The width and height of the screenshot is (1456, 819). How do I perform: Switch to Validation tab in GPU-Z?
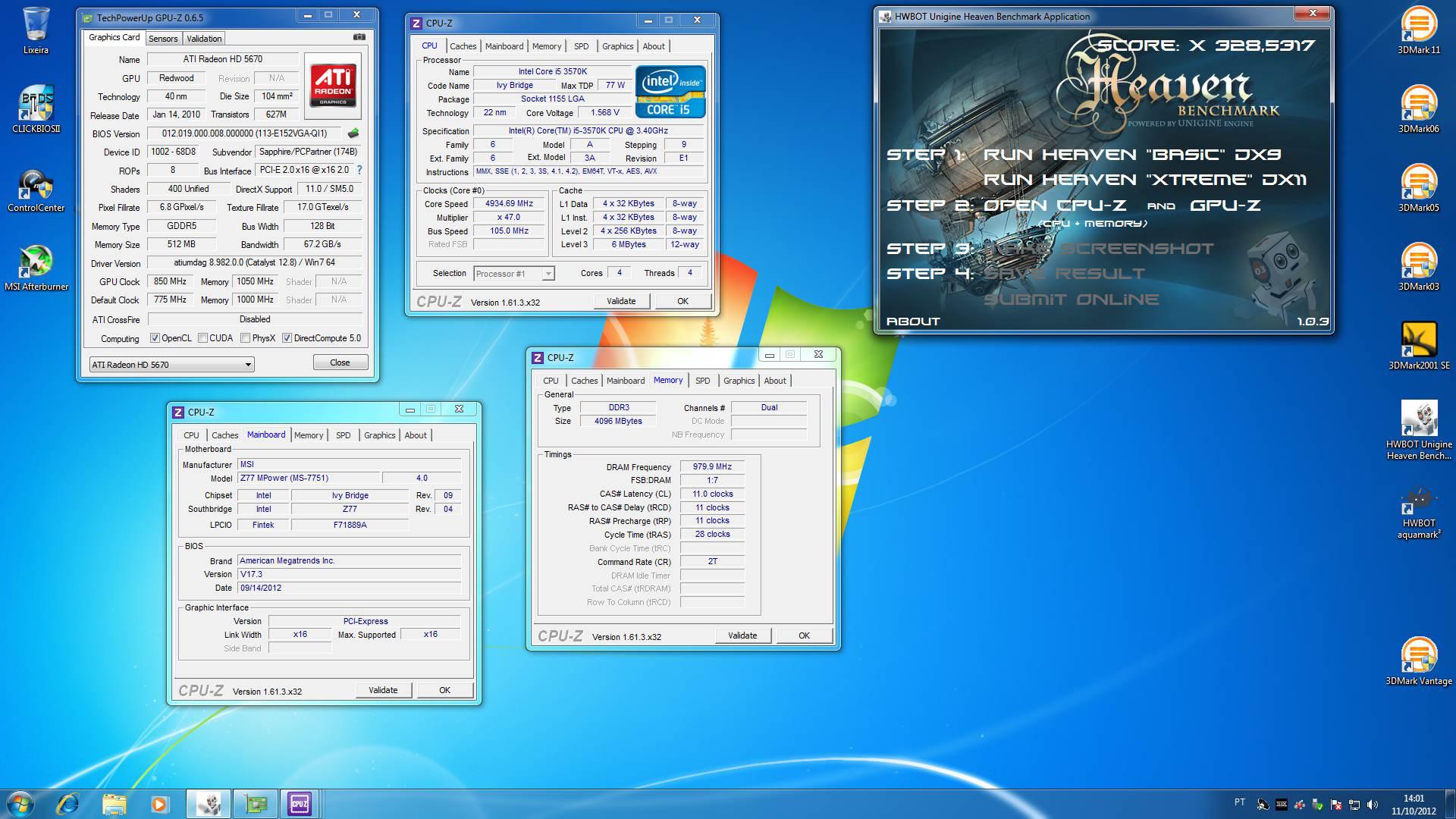coord(204,39)
